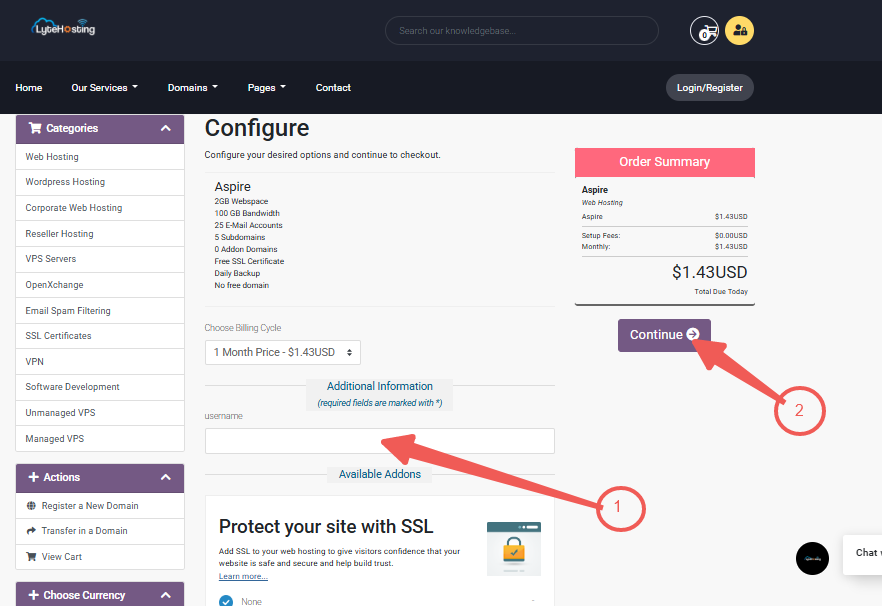This screenshot has width=882, height=606.
Task: Collapse the Choose Currency panel chevron
Action: point(165,595)
